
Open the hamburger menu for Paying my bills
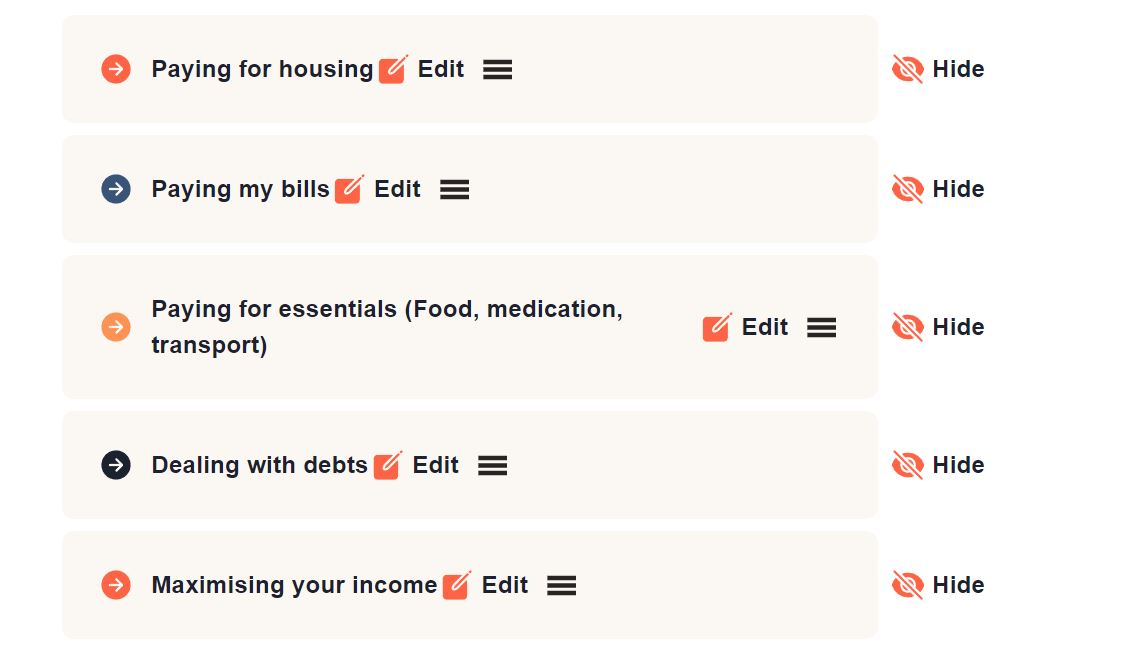coord(455,189)
